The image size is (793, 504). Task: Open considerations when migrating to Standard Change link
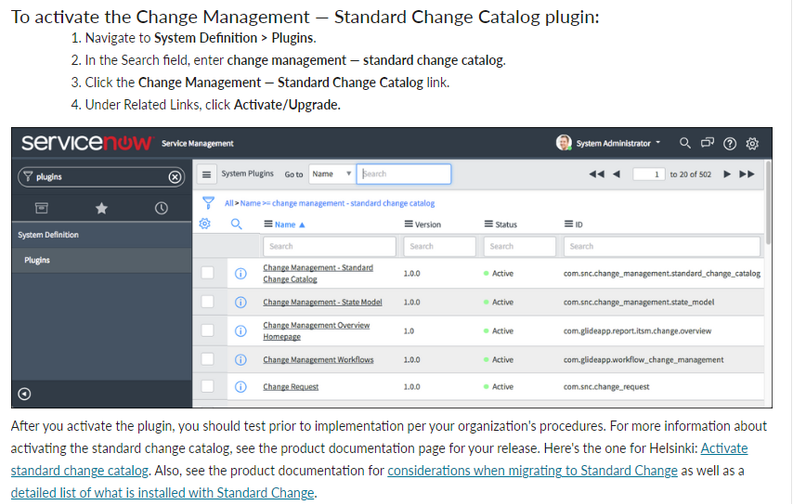532,471
